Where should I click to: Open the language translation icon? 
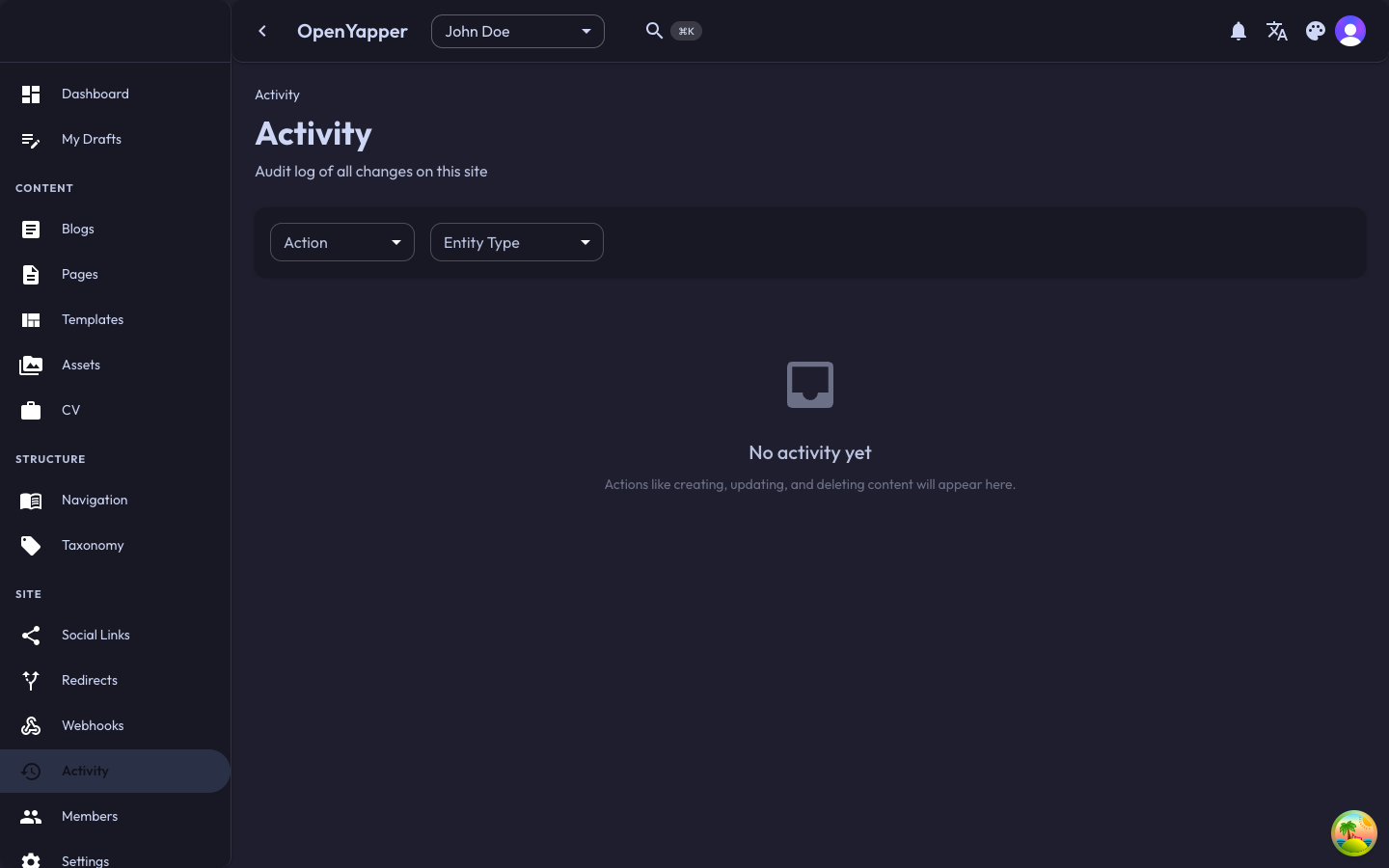(x=1277, y=31)
